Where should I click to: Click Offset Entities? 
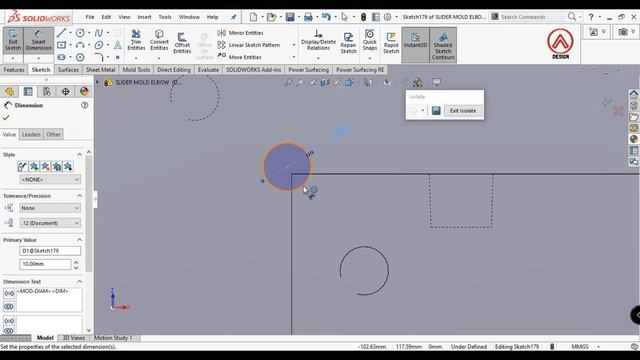click(x=182, y=43)
